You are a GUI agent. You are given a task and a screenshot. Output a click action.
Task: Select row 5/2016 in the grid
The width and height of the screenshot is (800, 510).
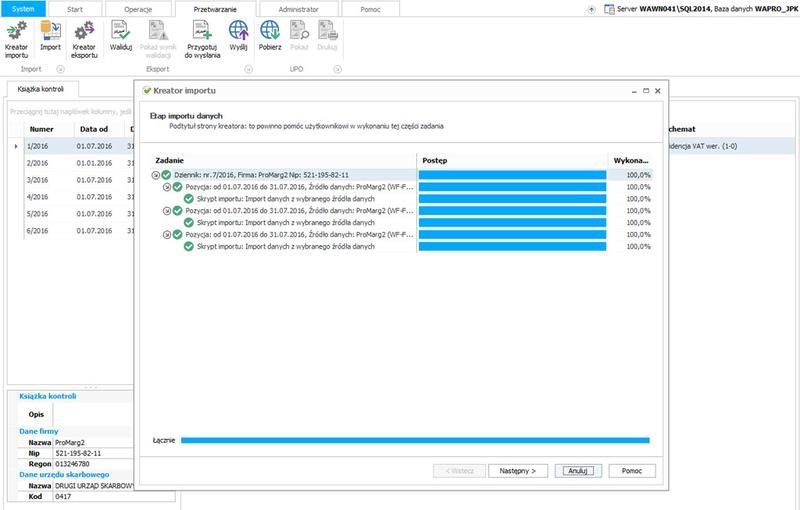tap(71, 214)
